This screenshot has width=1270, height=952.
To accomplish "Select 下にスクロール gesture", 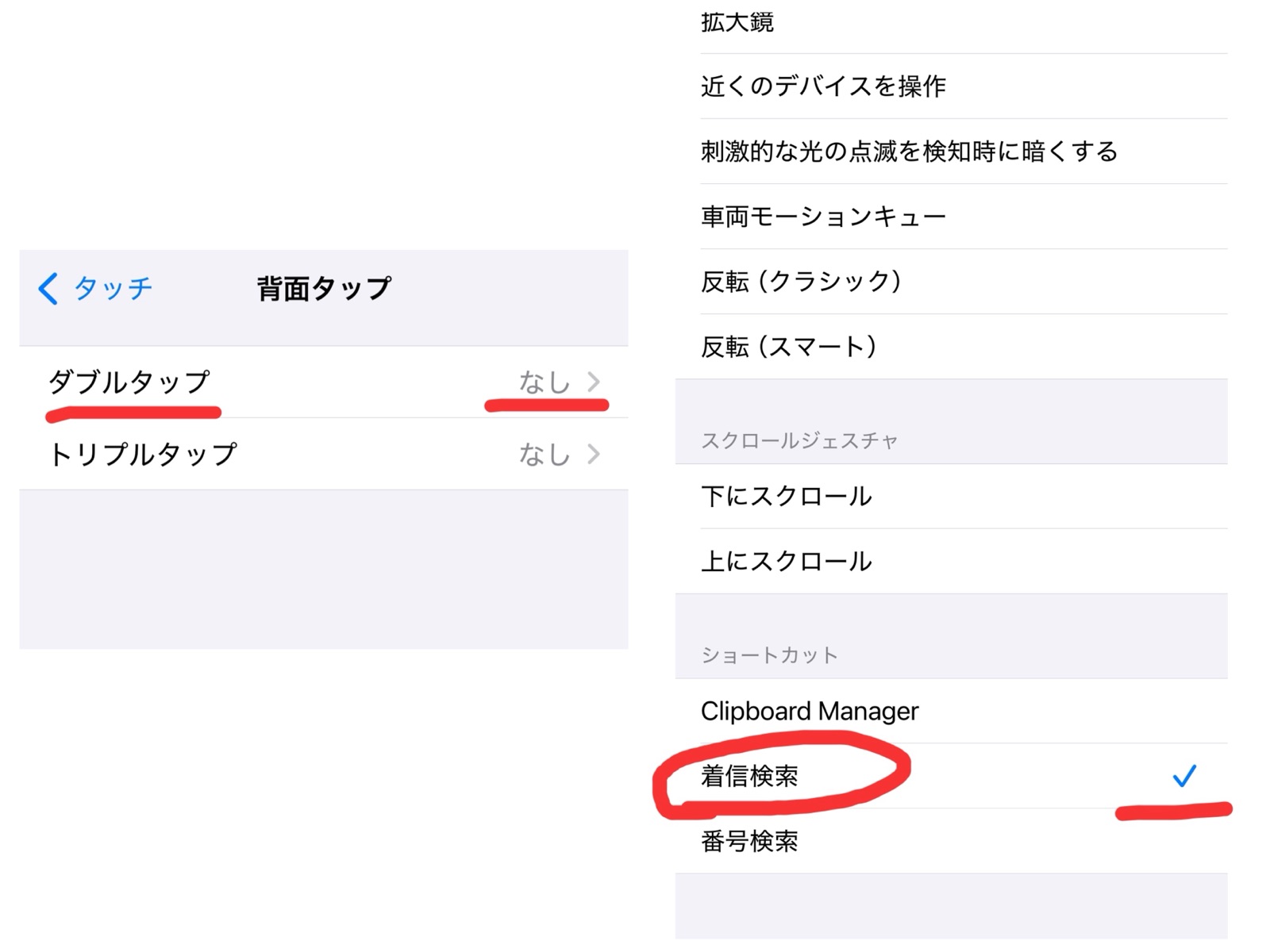I will [x=787, y=496].
